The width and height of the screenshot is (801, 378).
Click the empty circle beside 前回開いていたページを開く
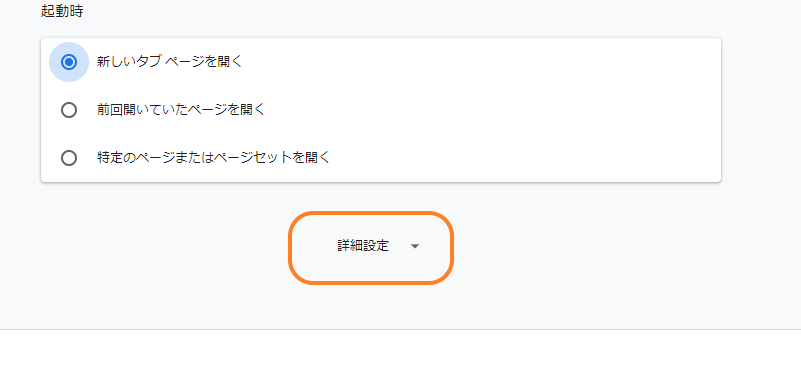coord(68,110)
